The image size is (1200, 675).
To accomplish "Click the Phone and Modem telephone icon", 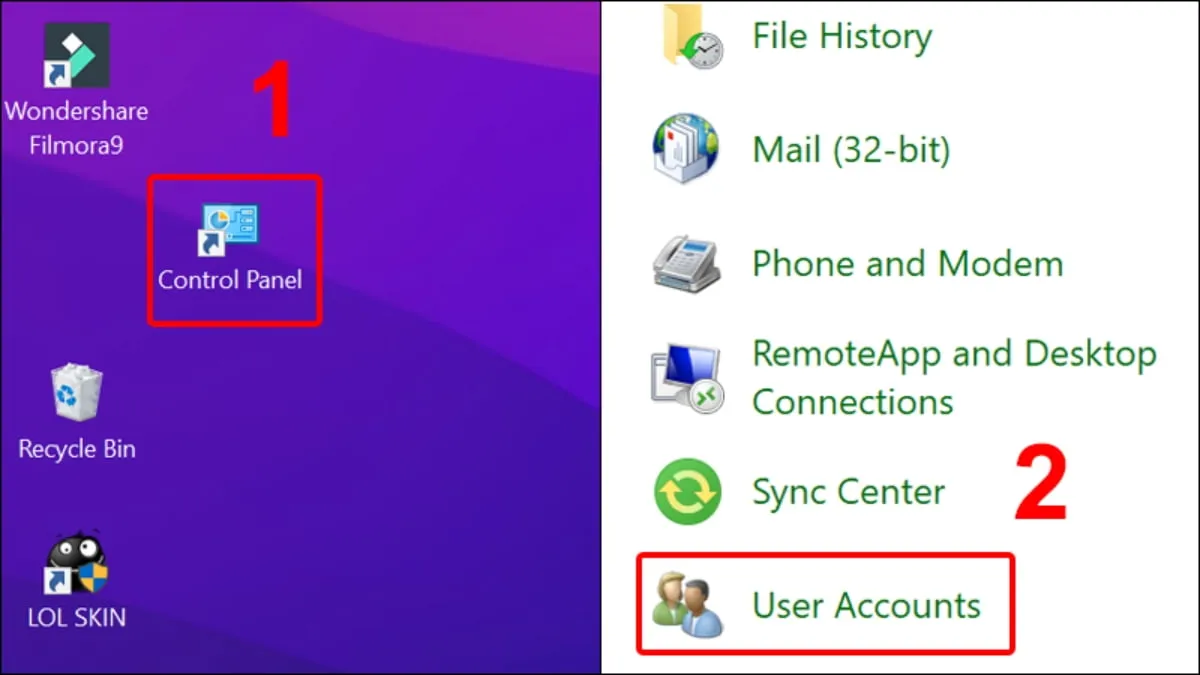I will (685, 263).
